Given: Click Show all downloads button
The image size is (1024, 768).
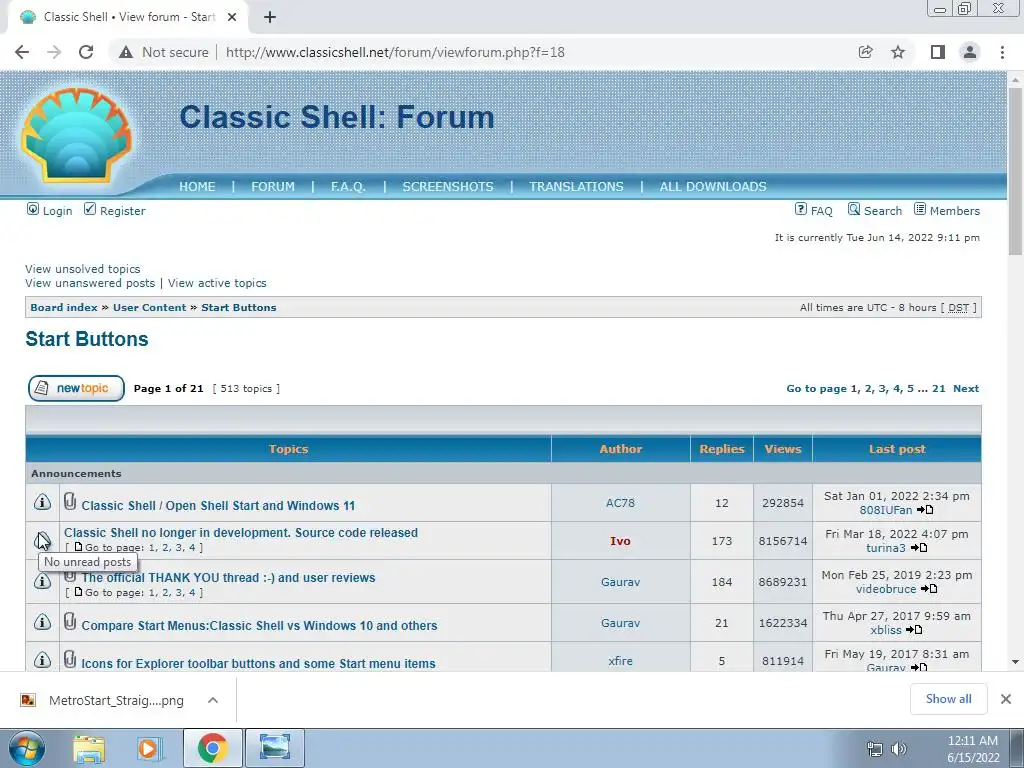Looking at the screenshot, I should pos(948,699).
